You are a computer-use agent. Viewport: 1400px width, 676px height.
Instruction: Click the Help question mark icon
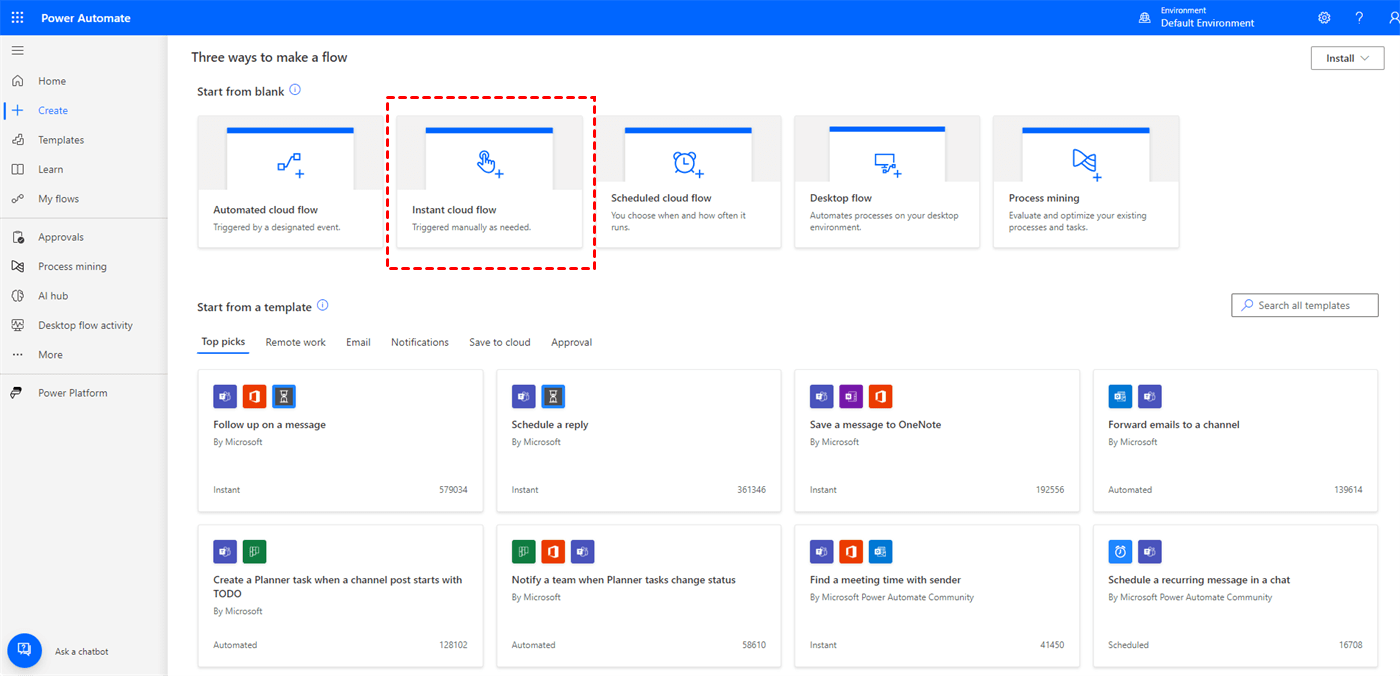coord(1359,18)
